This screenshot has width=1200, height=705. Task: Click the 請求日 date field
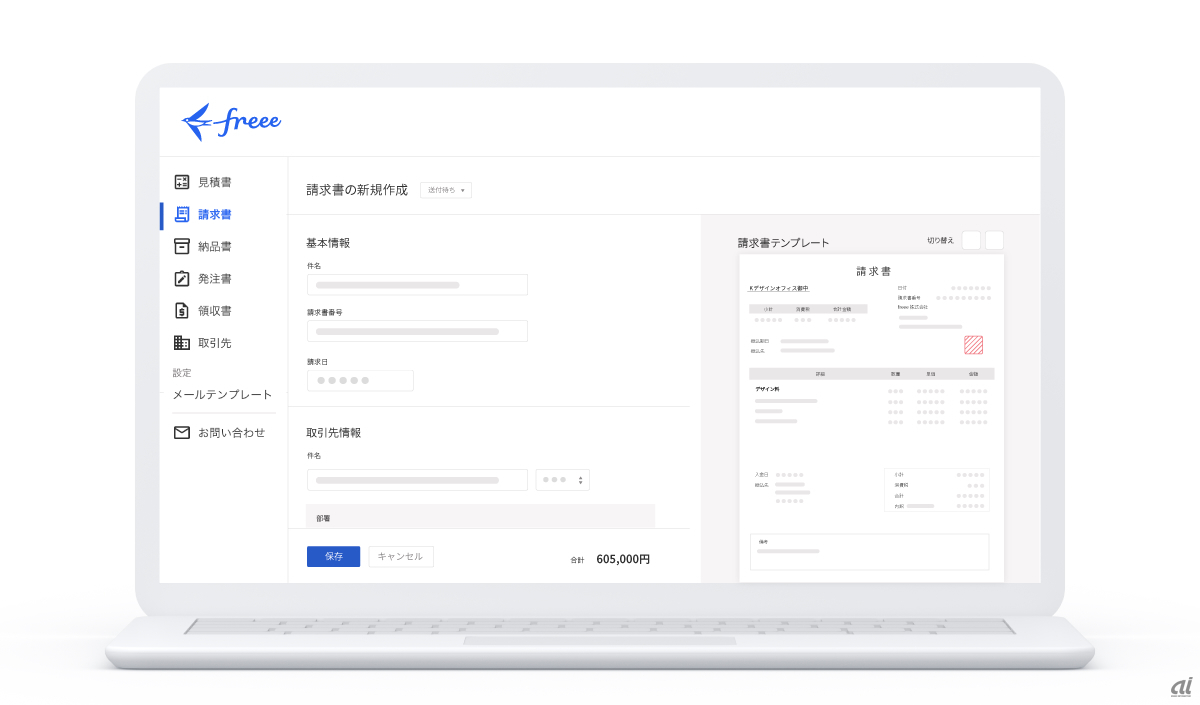(x=360, y=380)
